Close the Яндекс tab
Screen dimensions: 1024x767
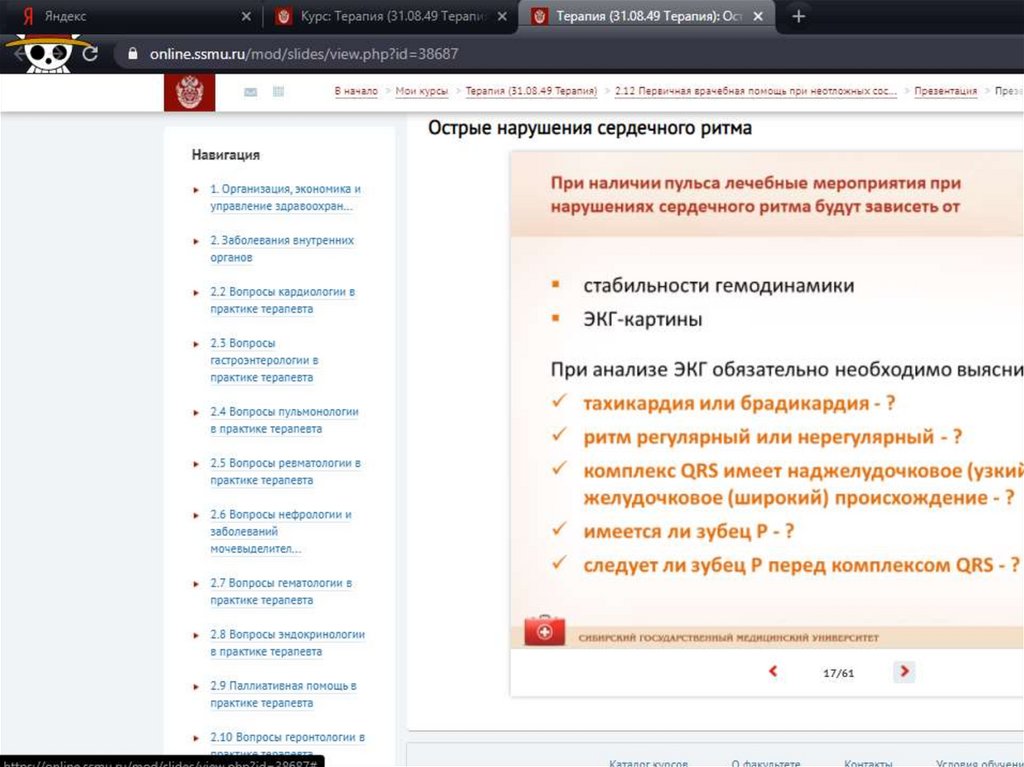click(247, 17)
